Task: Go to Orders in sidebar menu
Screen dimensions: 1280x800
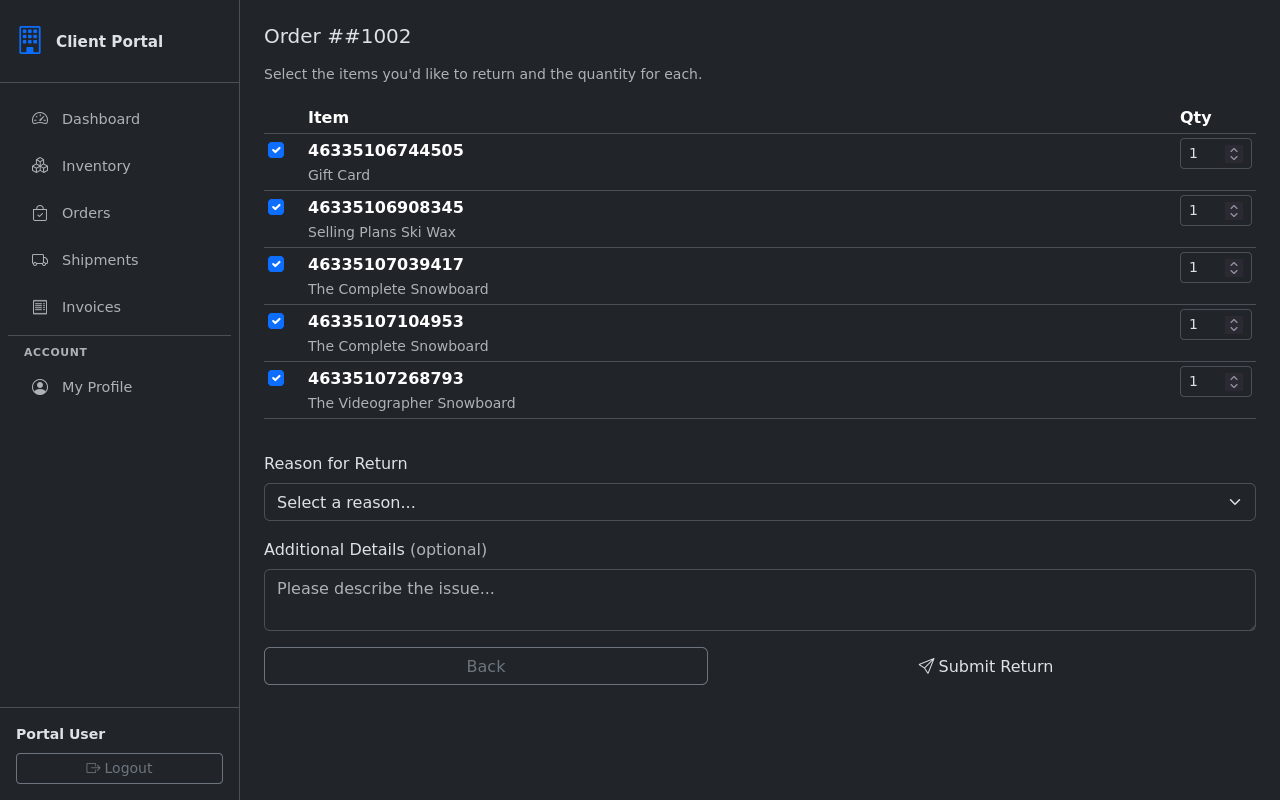Action: point(86,213)
